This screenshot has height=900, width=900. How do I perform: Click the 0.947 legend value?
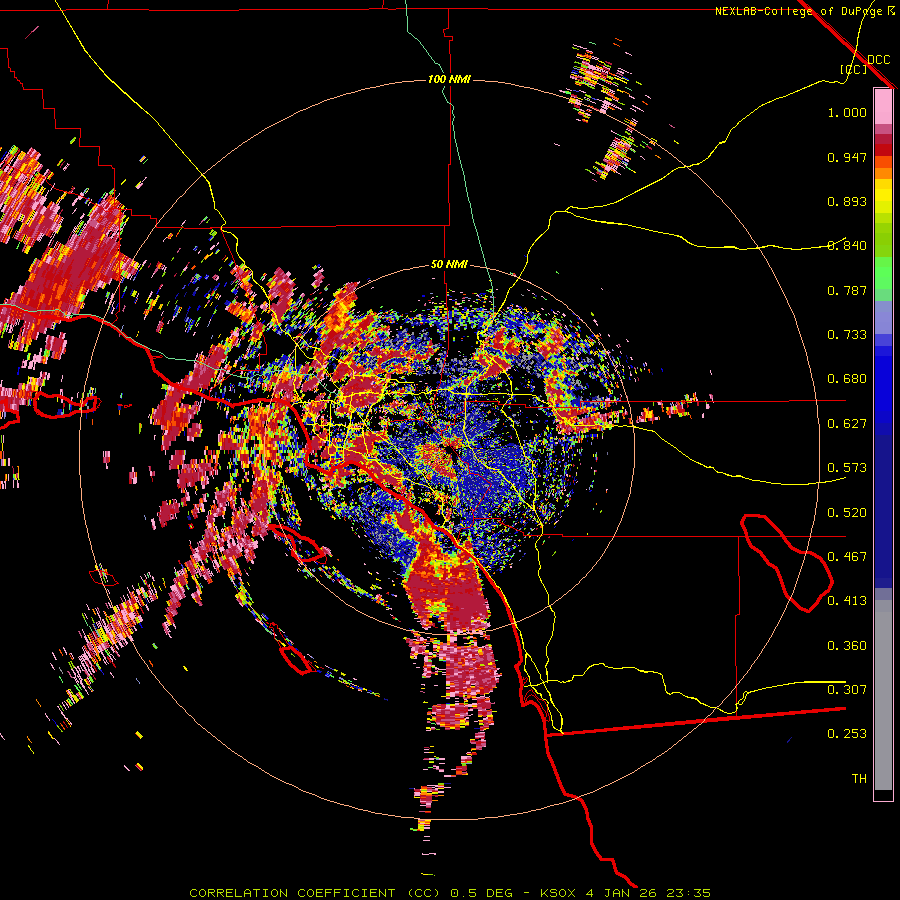pyautogui.click(x=847, y=157)
